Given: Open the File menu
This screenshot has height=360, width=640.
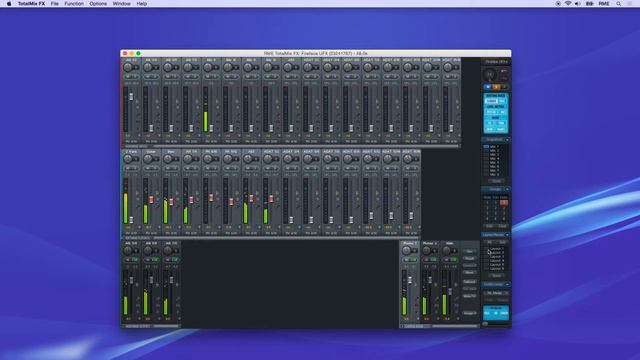Looking at the screenshot, I should pyautogui.click(x=55, y=4).
